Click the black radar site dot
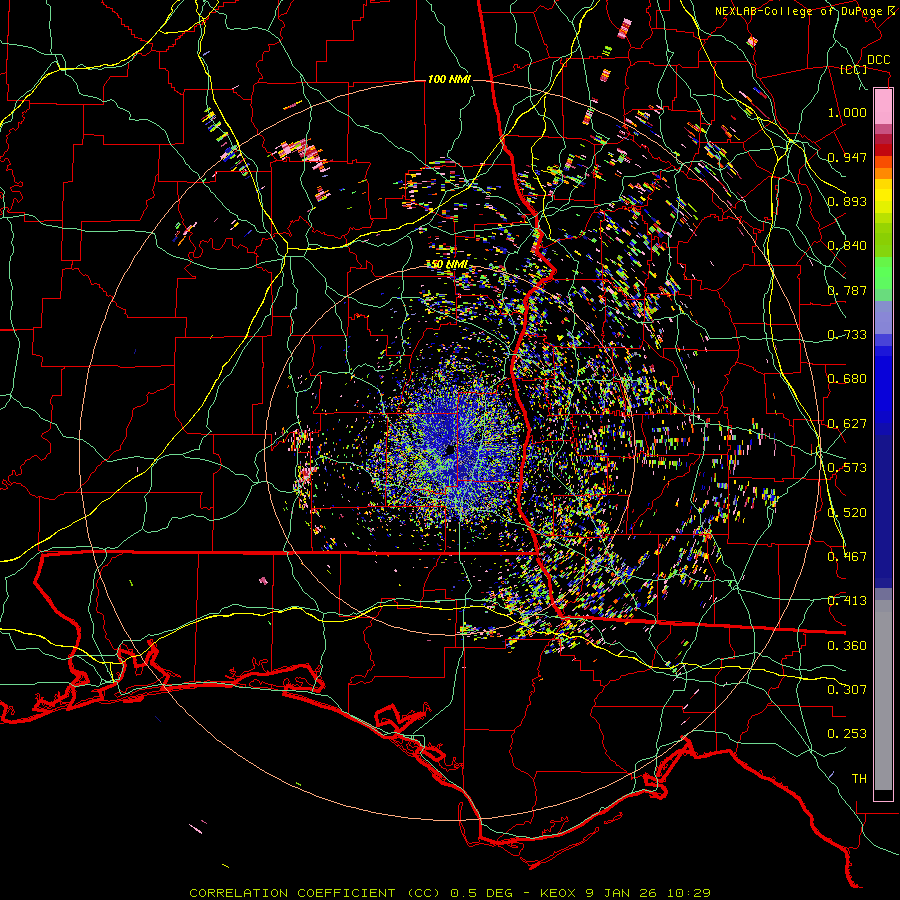The width and height of the screenshot is (900, 900). pos(451,449)
